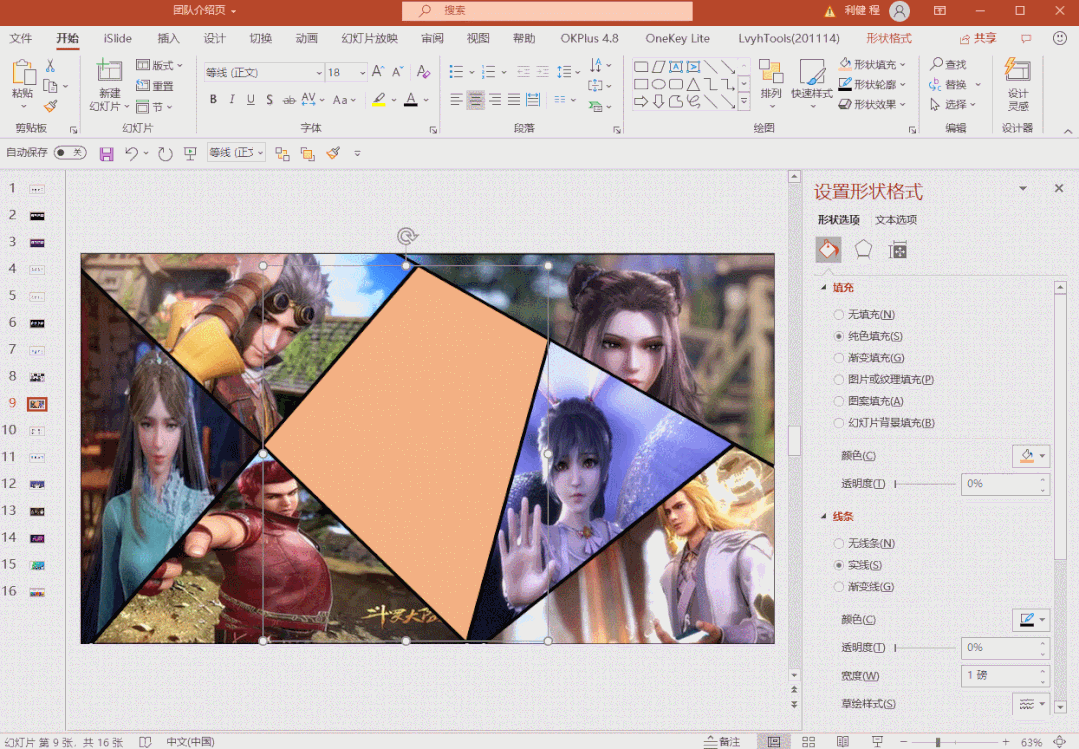Click the Find button in Editing group

click(948, 65)
